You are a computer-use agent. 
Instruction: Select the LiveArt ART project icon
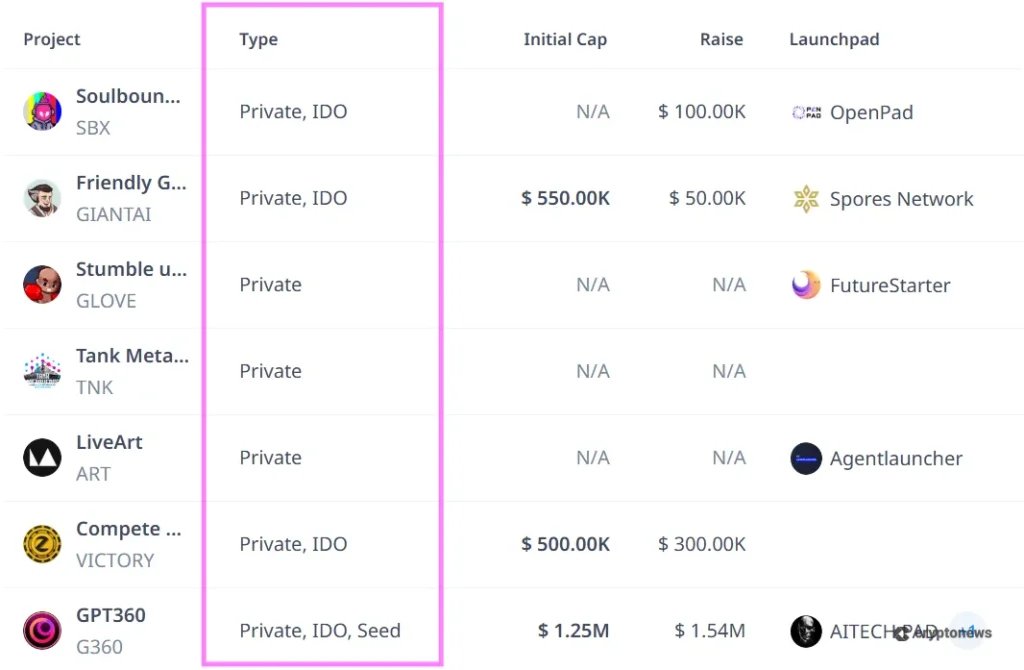tap(41, 457)
